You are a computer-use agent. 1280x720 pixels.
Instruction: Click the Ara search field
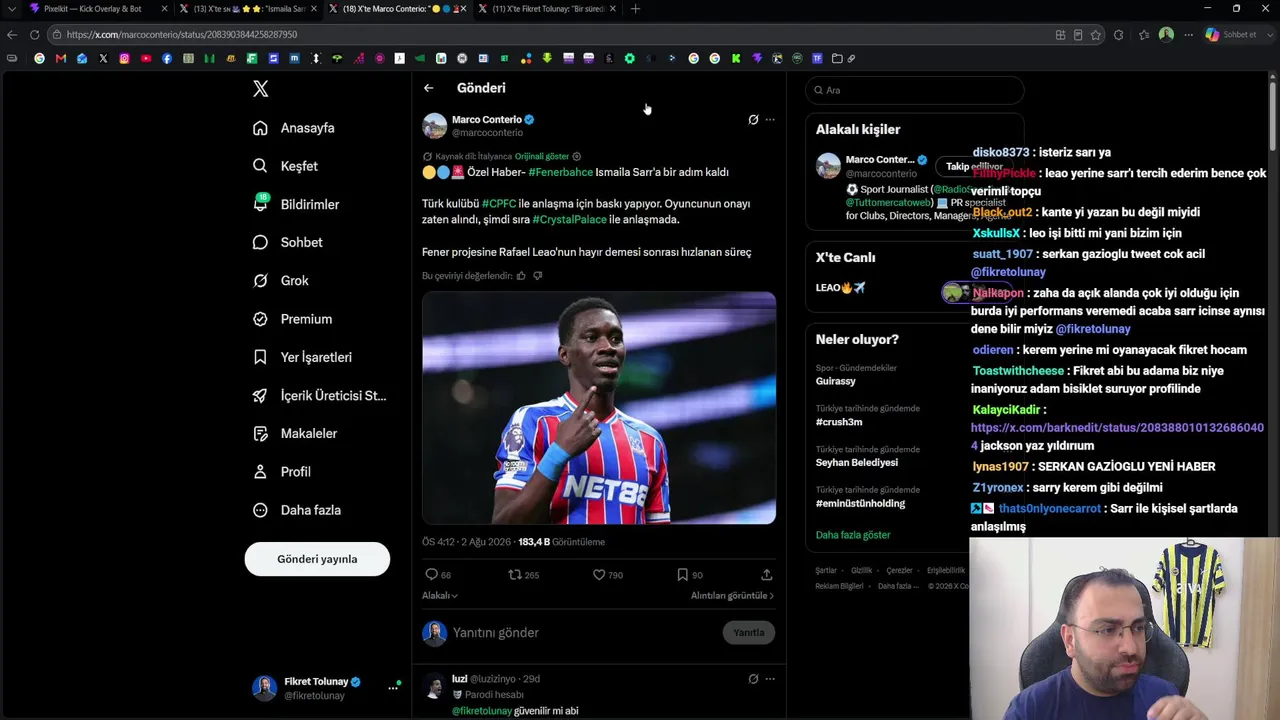point(915,90)
